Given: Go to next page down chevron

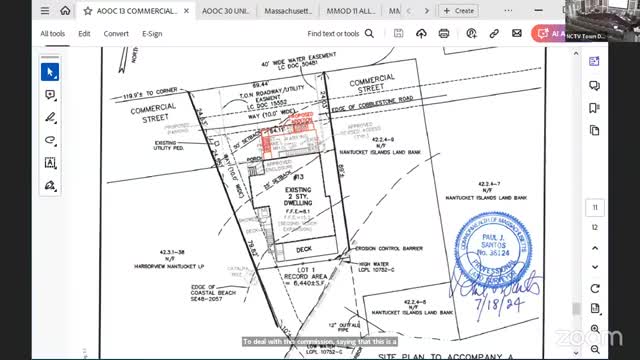Looking at the screenshot, I should click(595, 267).
